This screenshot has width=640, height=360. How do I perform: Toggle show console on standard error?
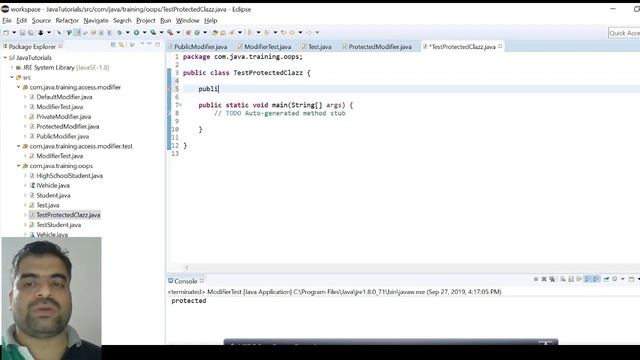[x=596, y=279]
